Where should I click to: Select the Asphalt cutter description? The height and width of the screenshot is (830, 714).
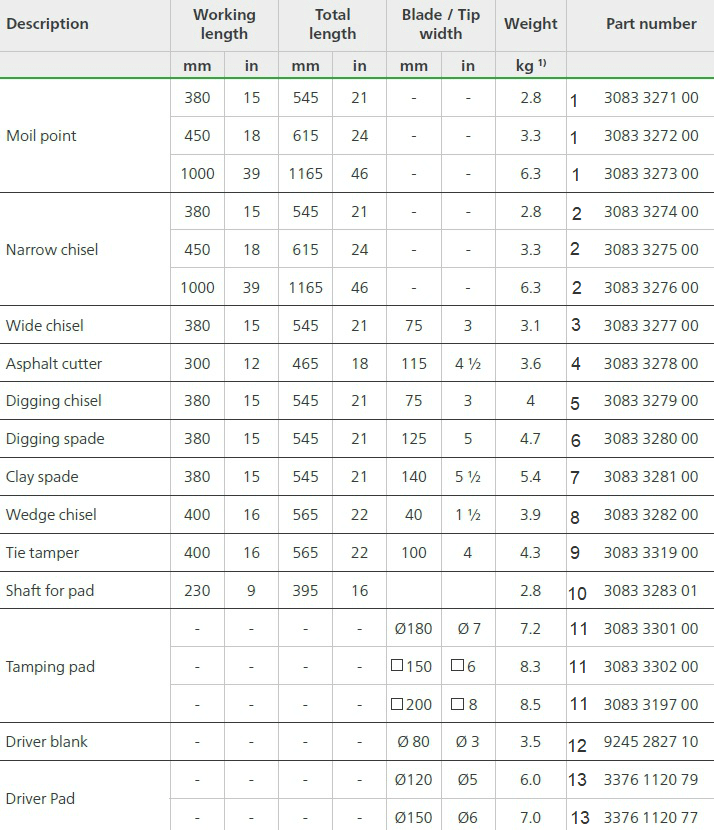[x=53, y=364]
